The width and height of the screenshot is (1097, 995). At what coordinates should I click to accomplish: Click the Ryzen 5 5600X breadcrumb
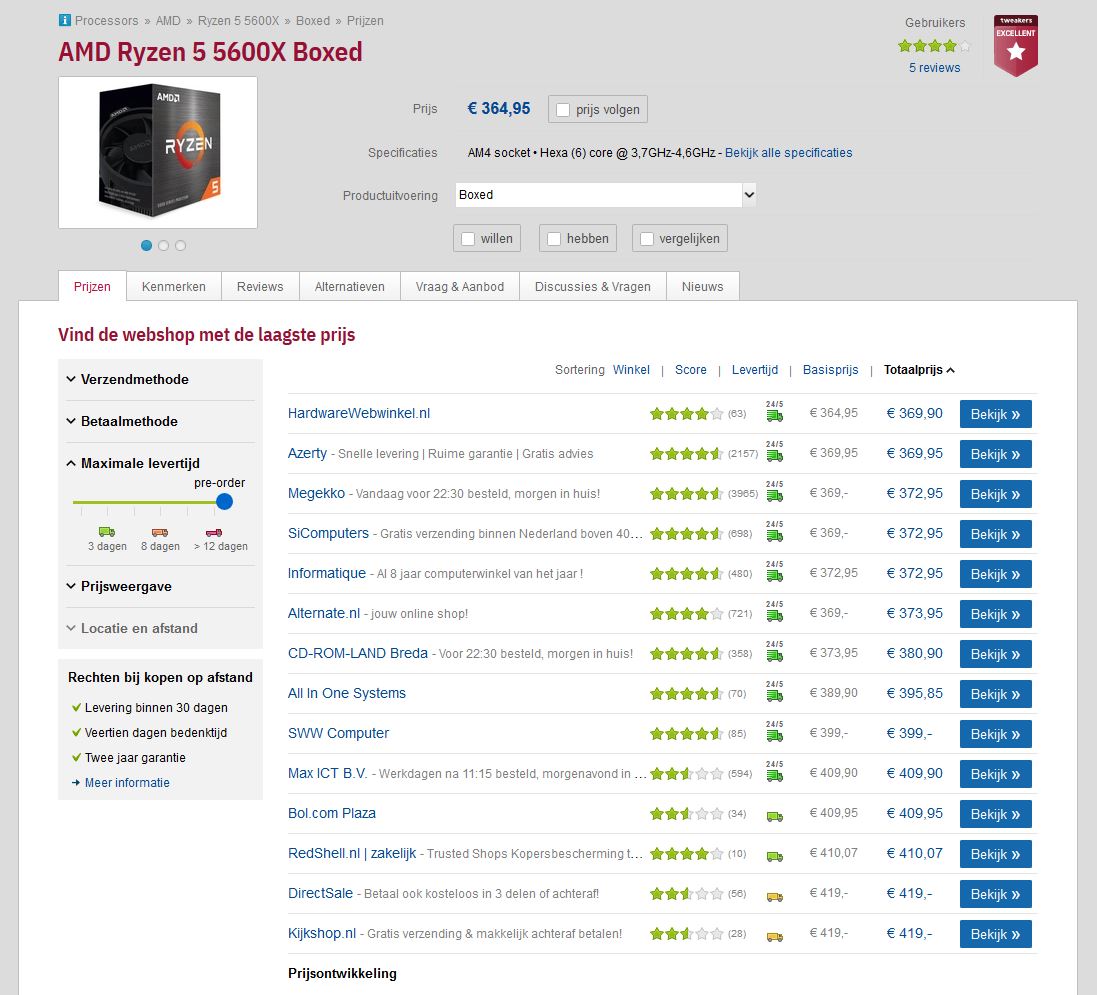pos(239,21)
